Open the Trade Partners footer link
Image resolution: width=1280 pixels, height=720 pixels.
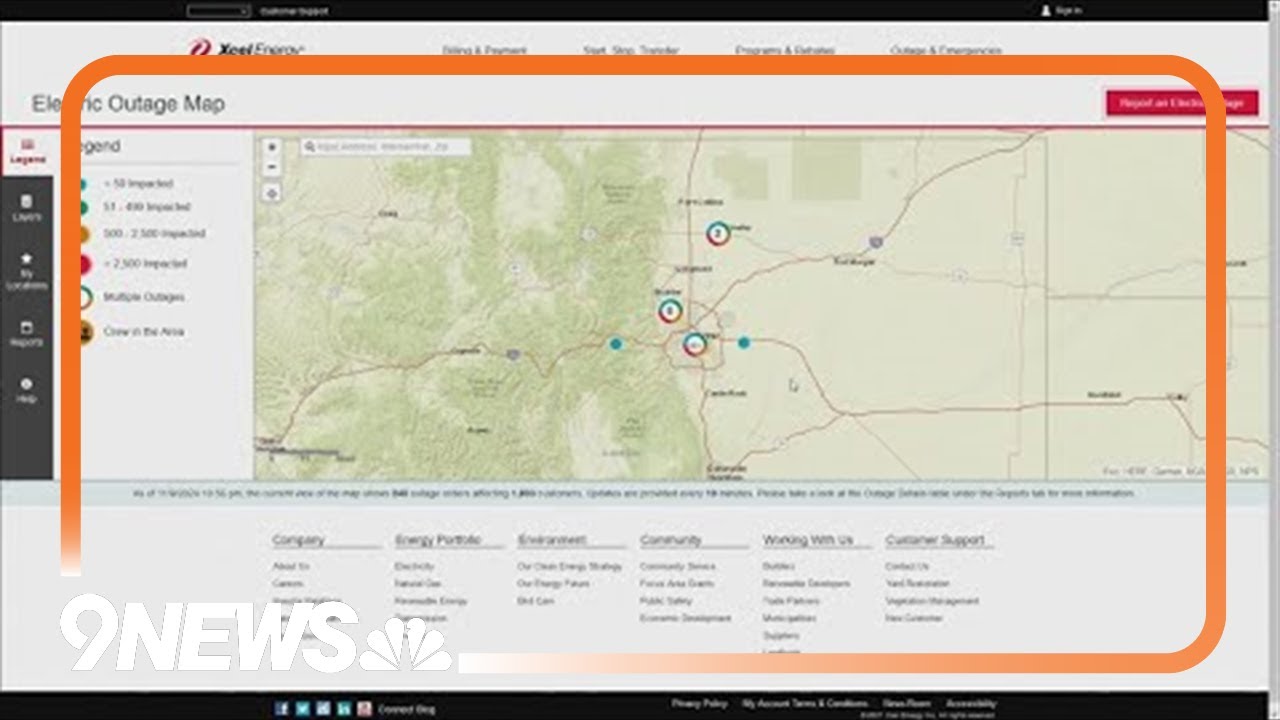click(x=791, y=601)
